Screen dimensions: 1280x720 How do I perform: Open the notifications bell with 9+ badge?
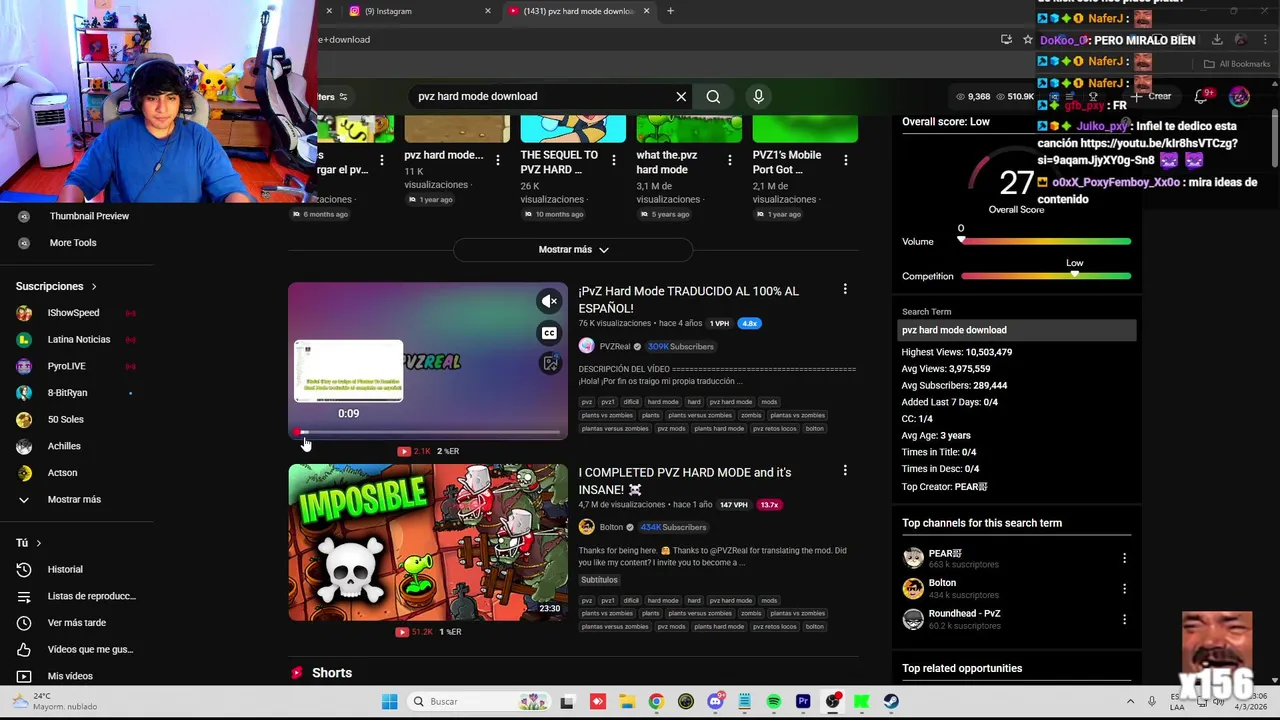[x=1203, y=96]
